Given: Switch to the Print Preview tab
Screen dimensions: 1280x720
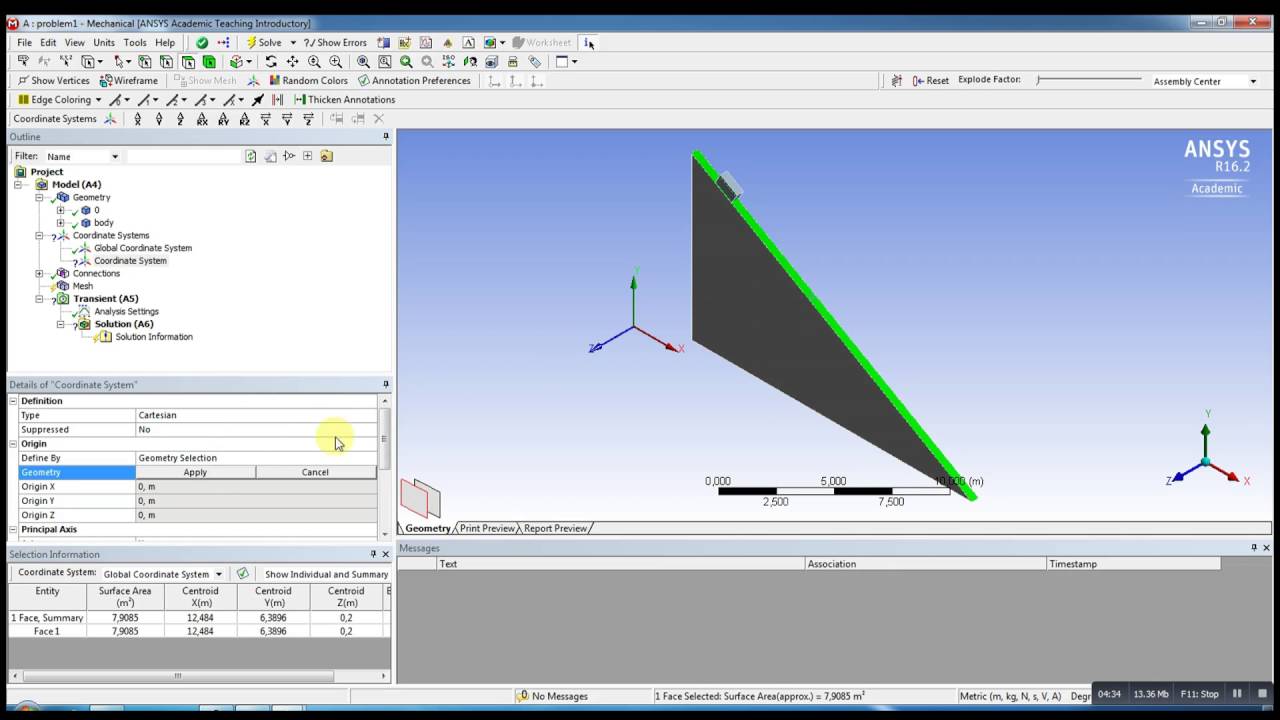Looking at the screenshot, I should click(487, 528).
